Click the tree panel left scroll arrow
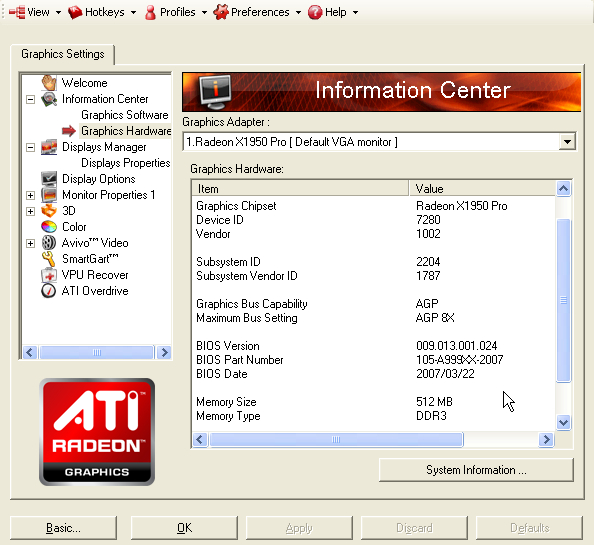594x545 pixels. [x=30, y=353]
